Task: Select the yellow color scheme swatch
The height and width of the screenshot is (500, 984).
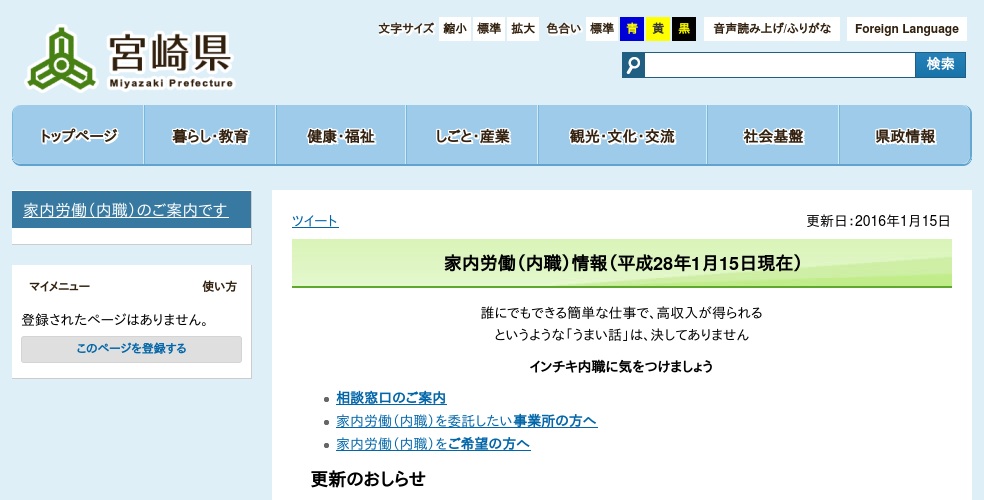Action: point(658,29)
